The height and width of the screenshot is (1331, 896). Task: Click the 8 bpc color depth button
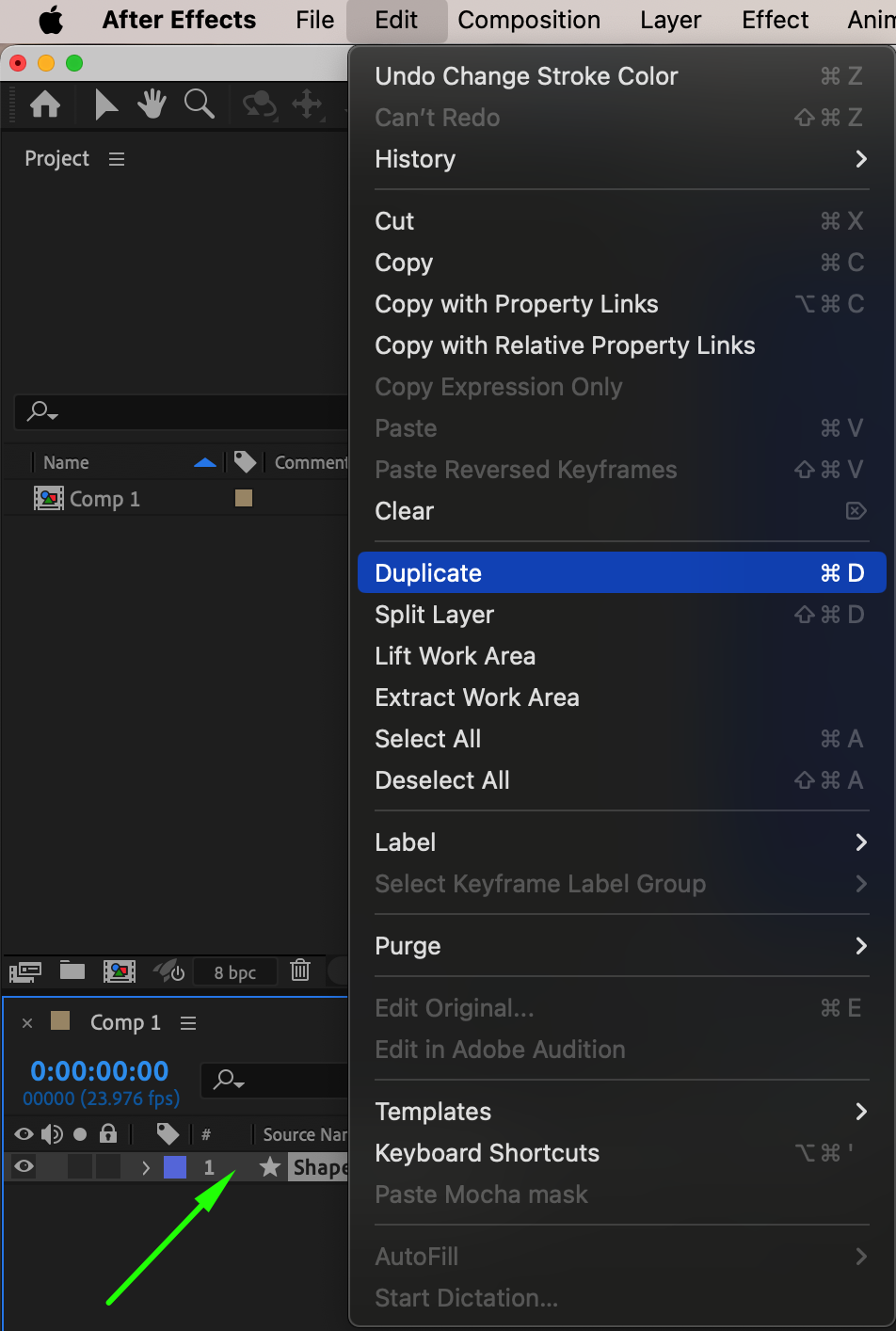235,972
